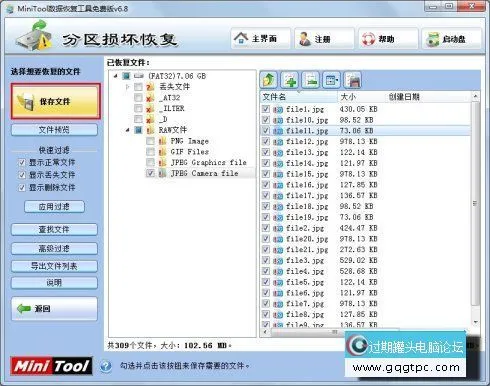Image resolution: width=490 pixels, height=386 pixels.
Task: Click the 查找文件 button
Action: [54, 229]
